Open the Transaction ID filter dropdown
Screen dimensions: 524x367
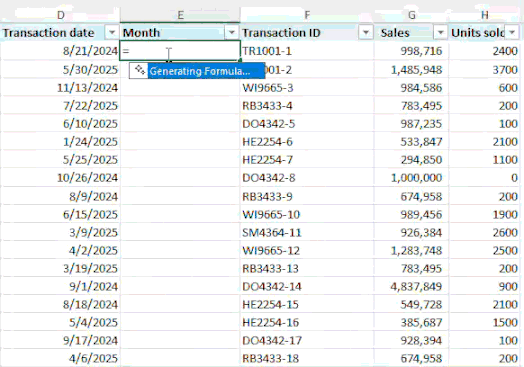point(366,32)
